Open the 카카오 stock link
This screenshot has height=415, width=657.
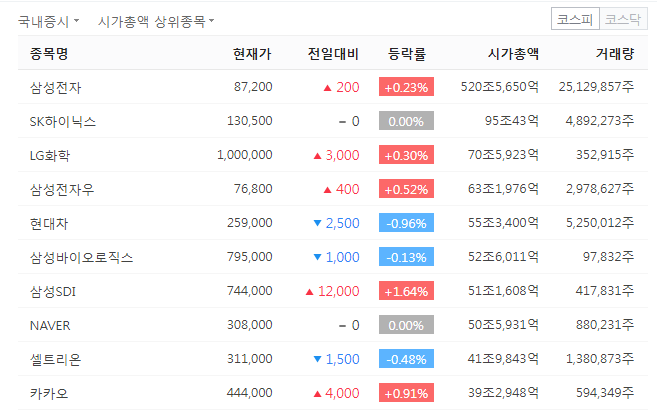(x=49, y=393)
